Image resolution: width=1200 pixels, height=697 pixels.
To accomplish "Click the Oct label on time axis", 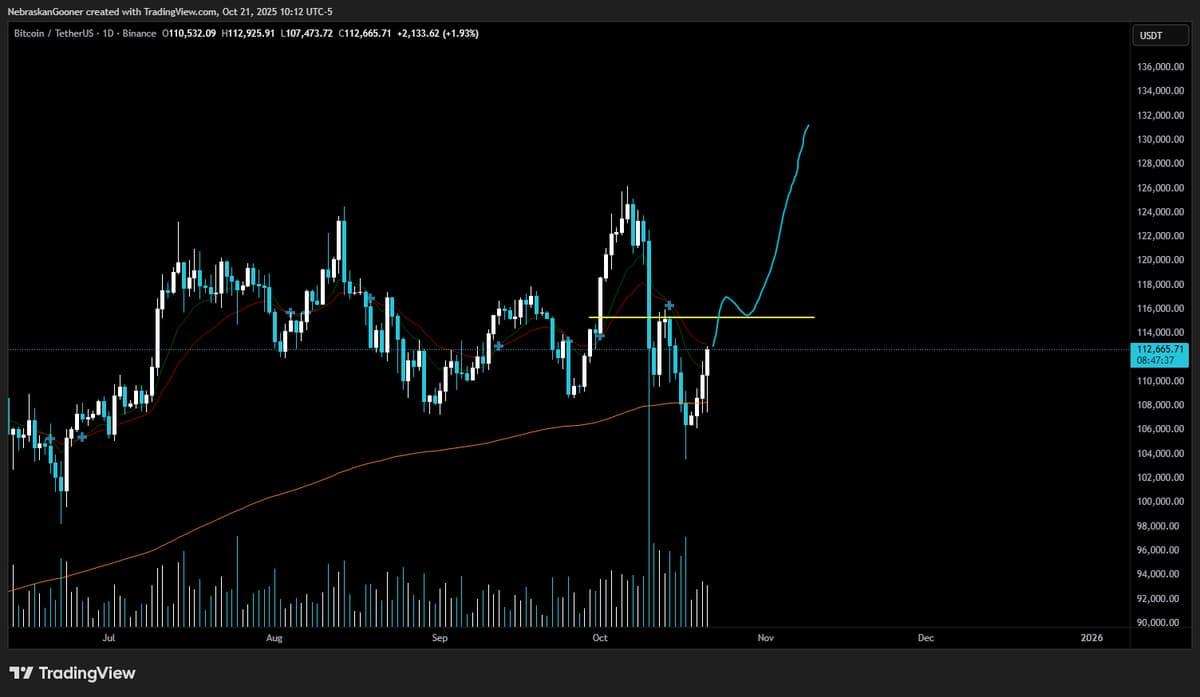I will click(x=600, y=637).
